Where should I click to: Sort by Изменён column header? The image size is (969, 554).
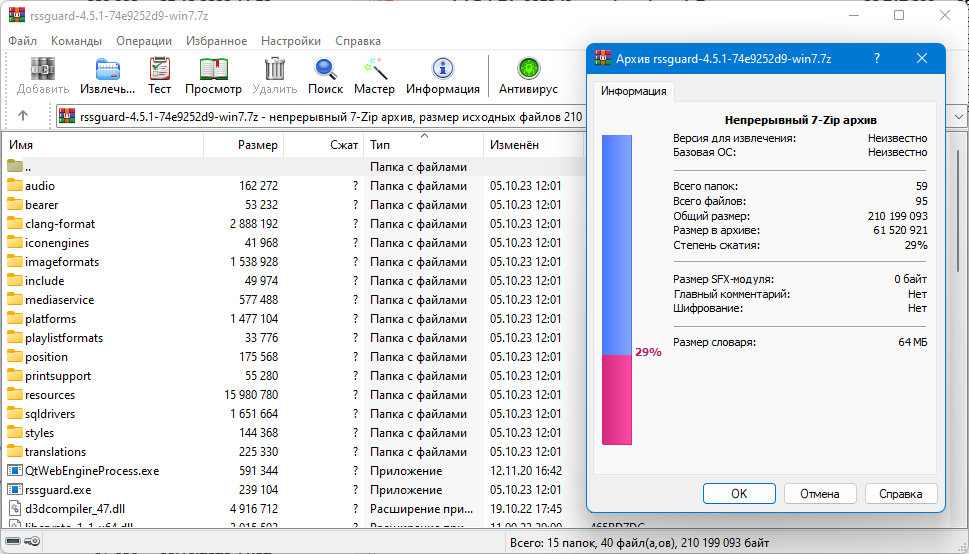[533, 145]
